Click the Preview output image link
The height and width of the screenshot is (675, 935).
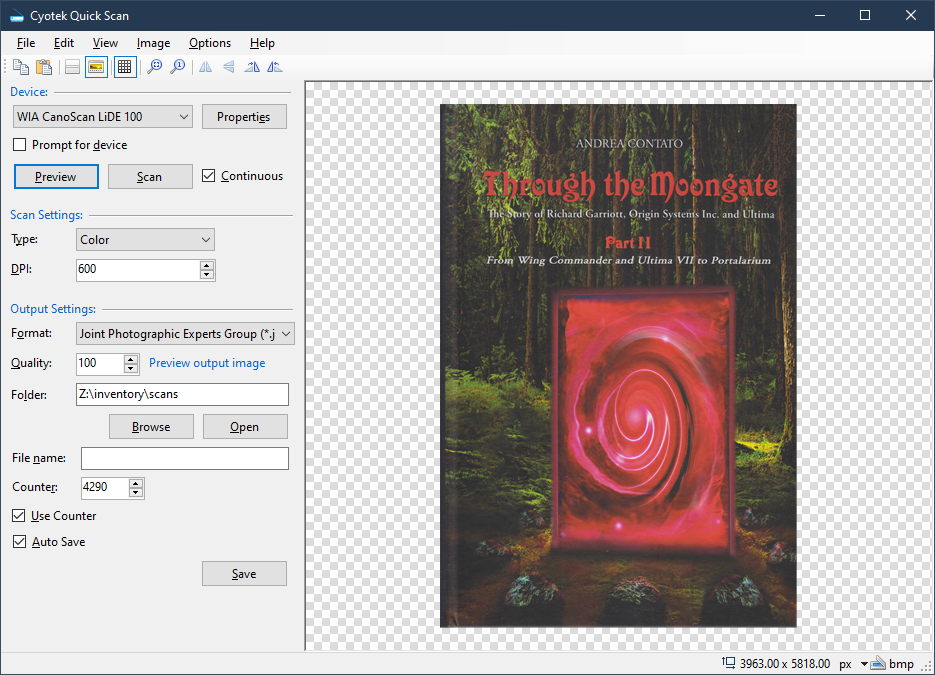point(207,363)
